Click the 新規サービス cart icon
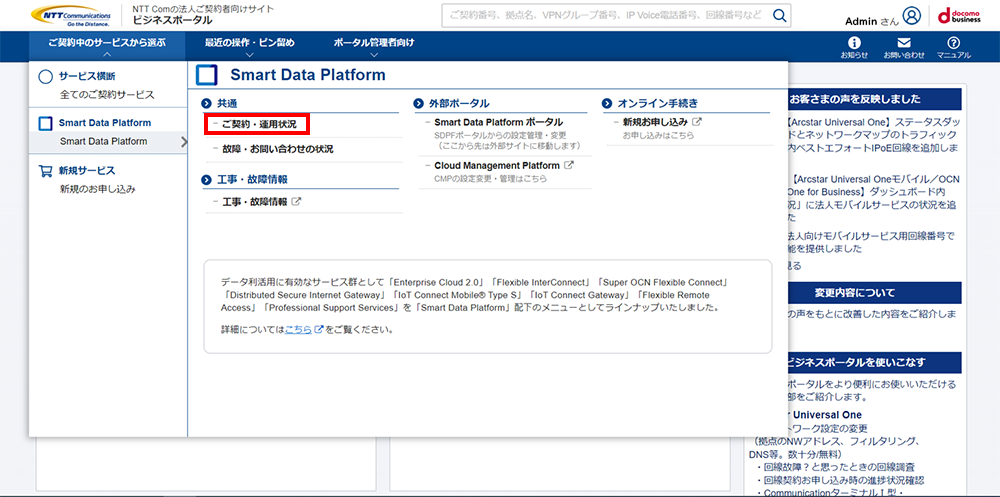 [x=45, y=171]
